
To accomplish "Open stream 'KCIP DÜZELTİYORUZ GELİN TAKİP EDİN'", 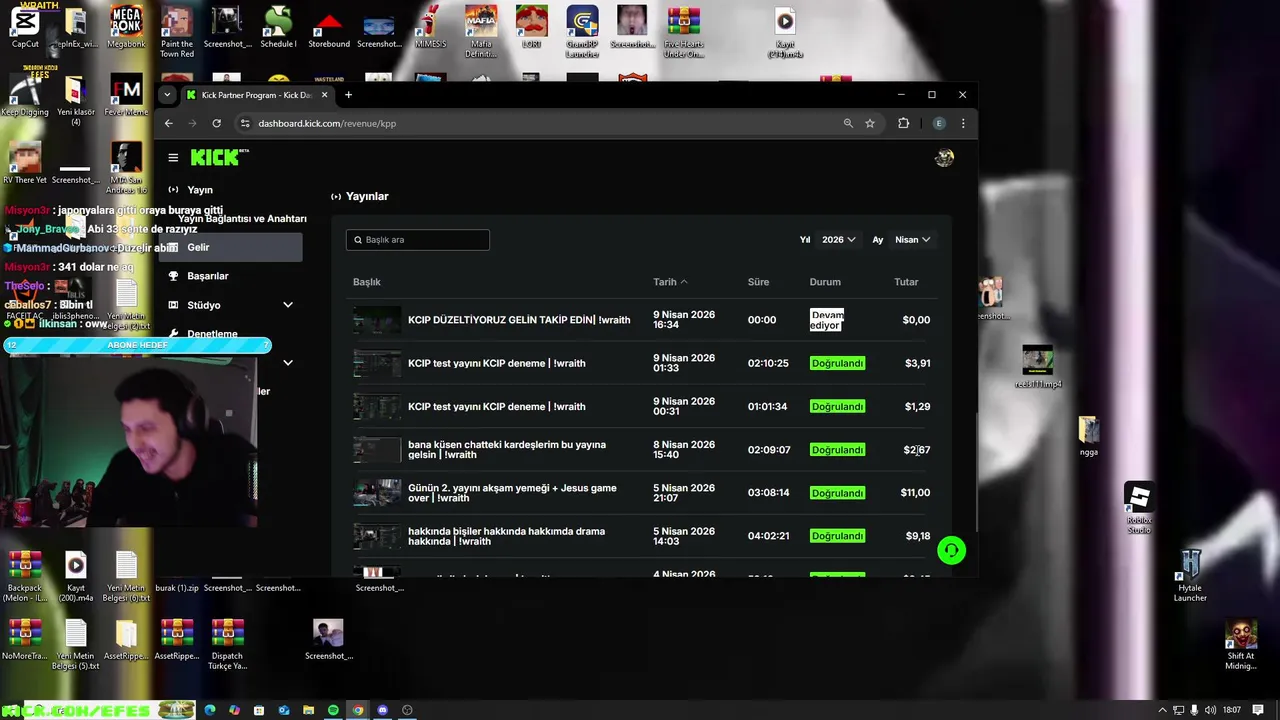I will (x=519, y=320).
